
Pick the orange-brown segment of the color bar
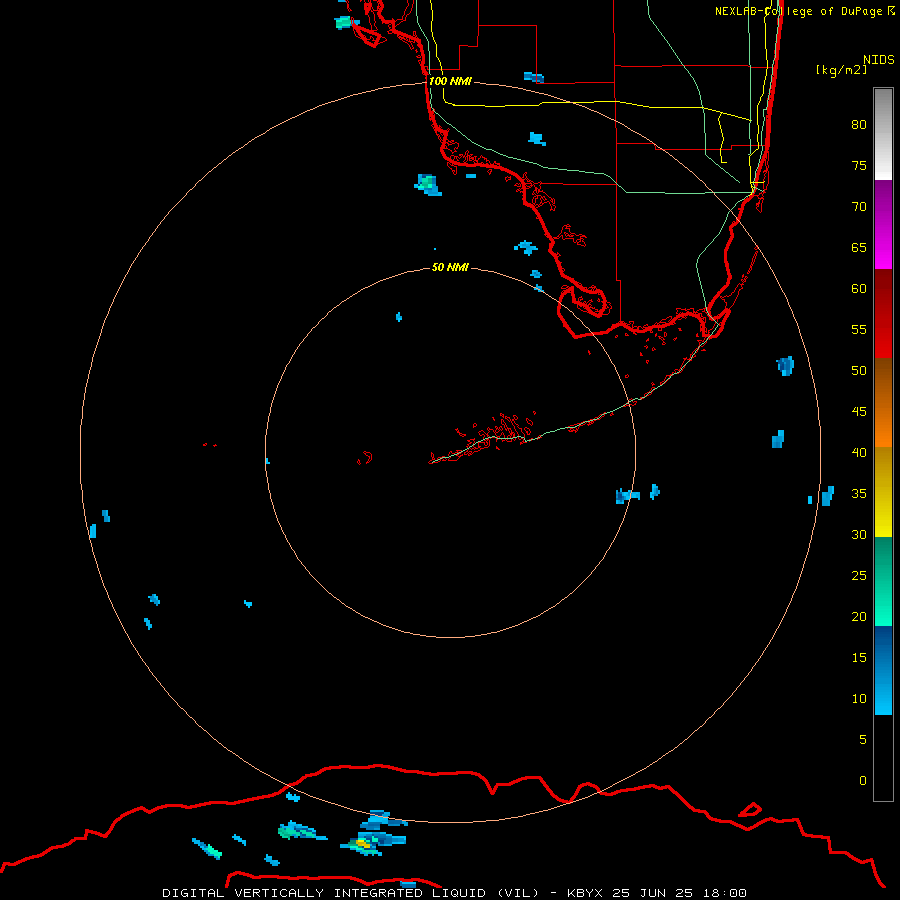pyautogui.click(x=883, y=402)
